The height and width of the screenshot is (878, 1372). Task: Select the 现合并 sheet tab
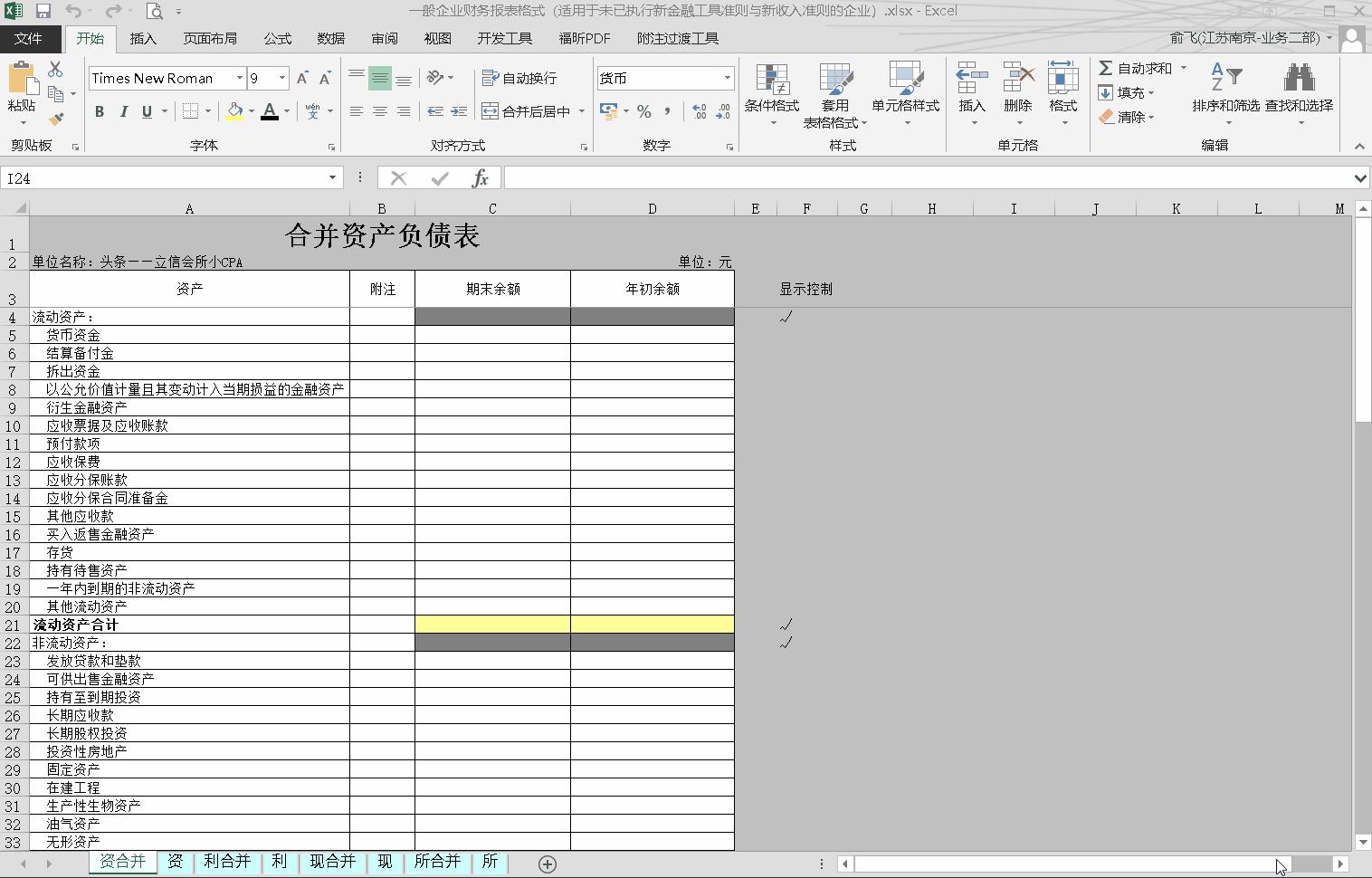(x=332, y=861)
